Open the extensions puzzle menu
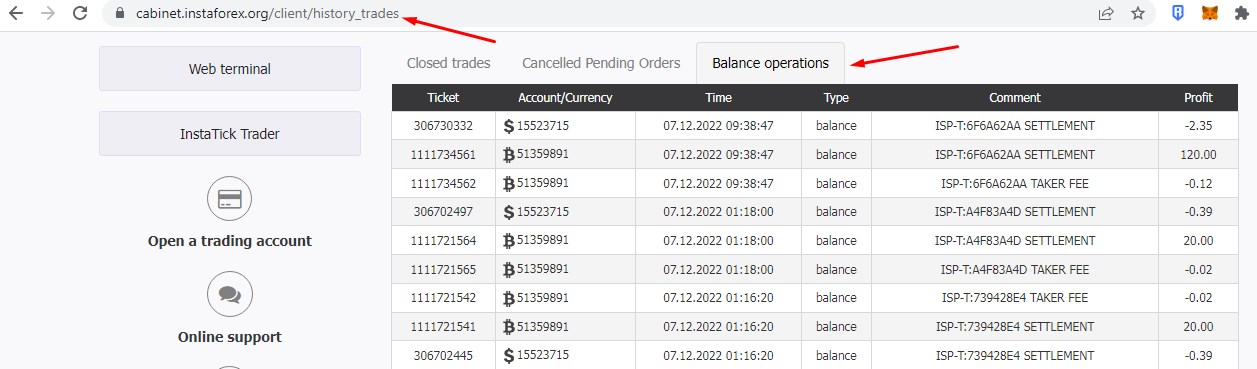 click(1241, 14)
